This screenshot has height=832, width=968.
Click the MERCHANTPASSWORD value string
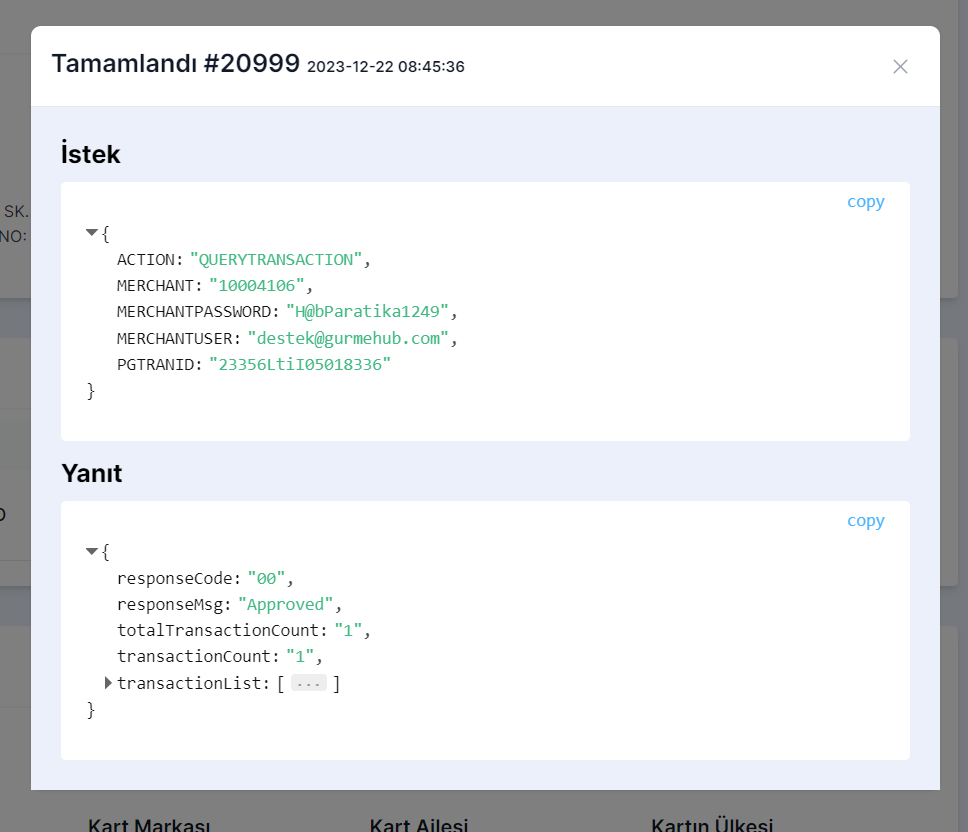point(367,312)
